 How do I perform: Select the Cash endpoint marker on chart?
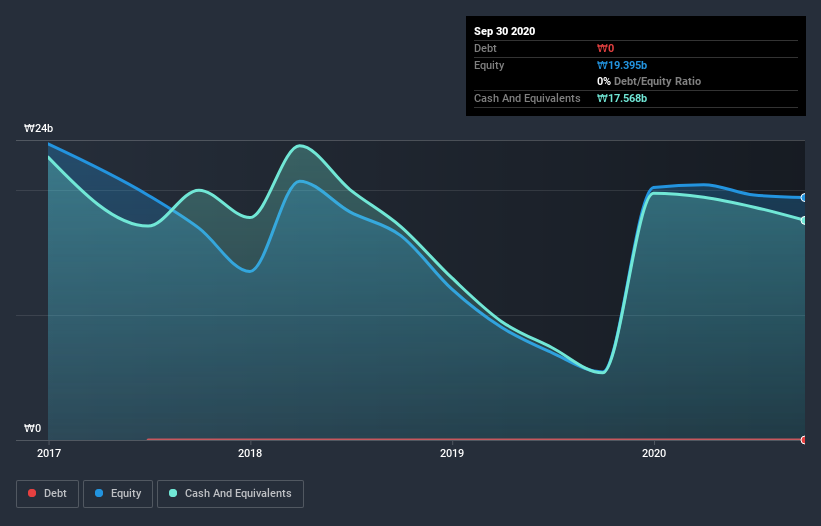pyautogui.click(x=804, y=220)
